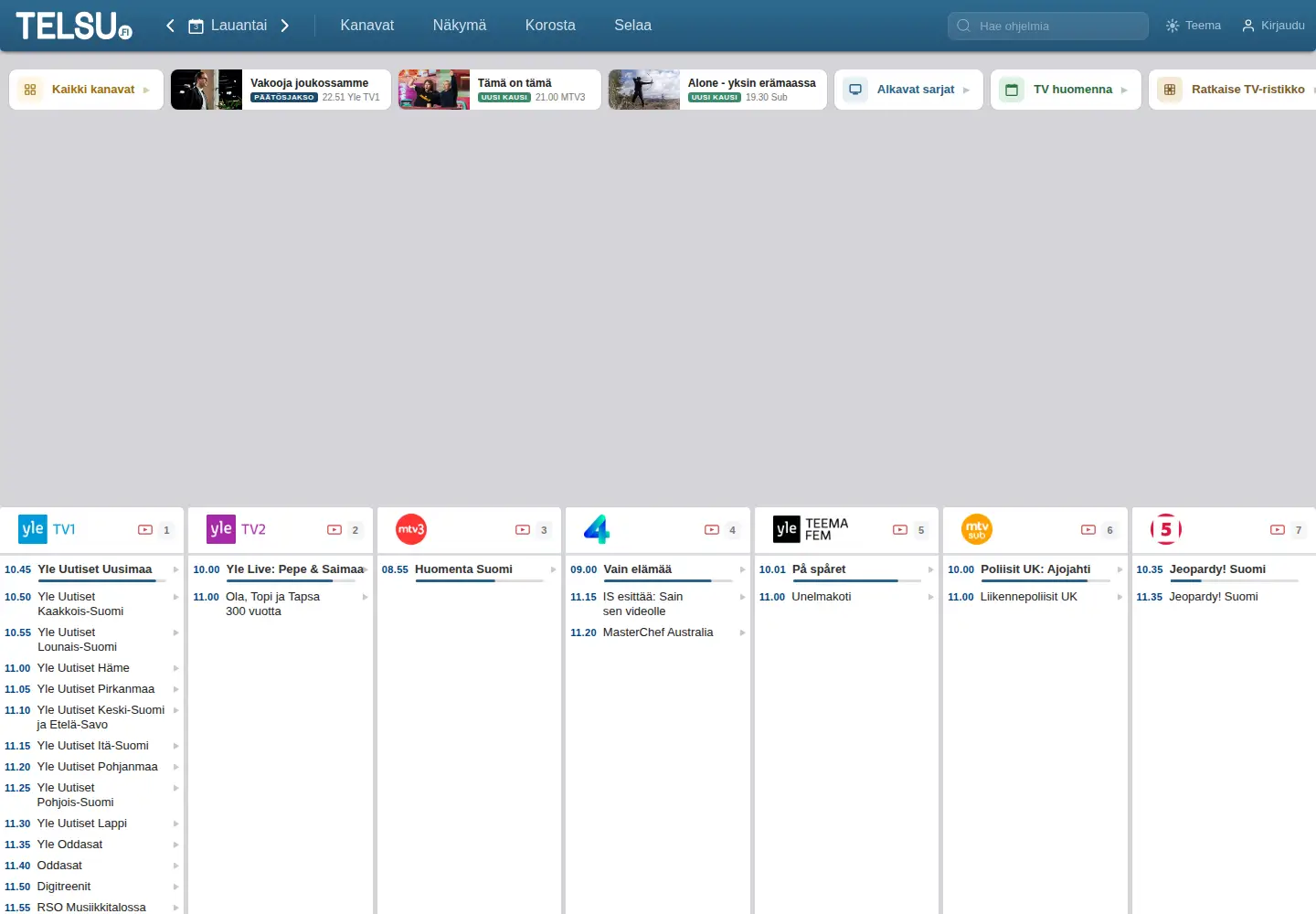Open the Yle Teema Fem logo
The width and height of the screenshot is (1316, 914).
tap(811, 529)
